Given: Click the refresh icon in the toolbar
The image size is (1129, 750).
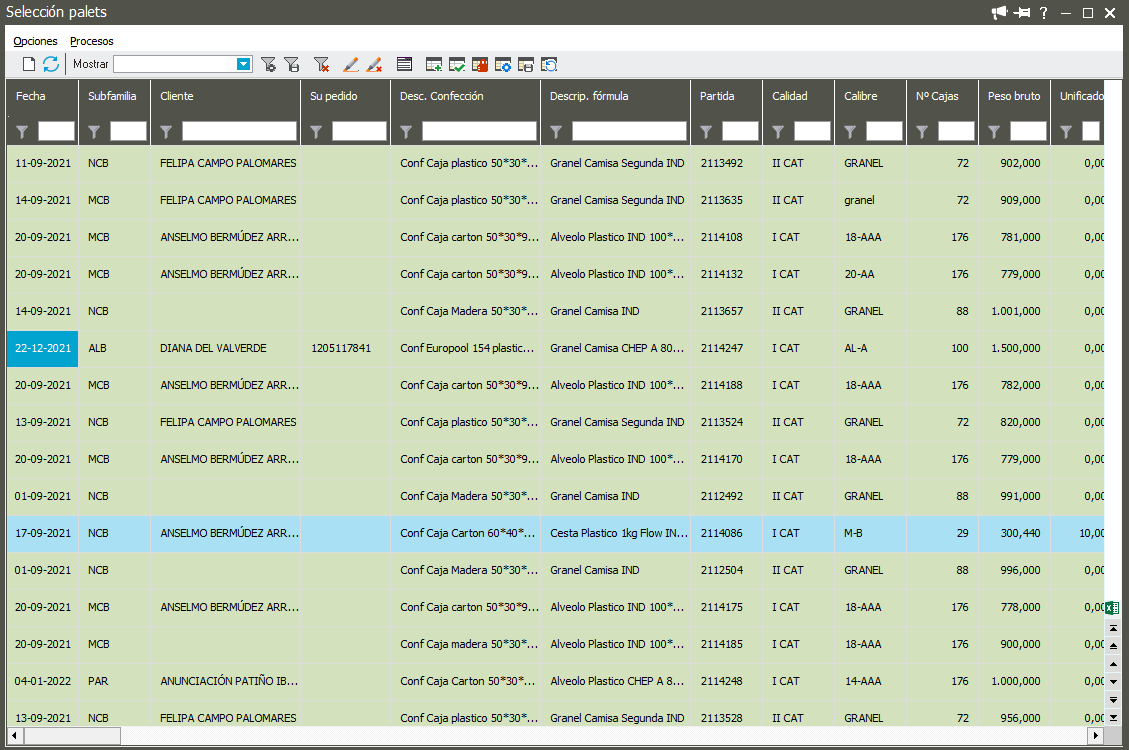Looking at the screenshot, I should pyautogui.click(x=51, y=64).
